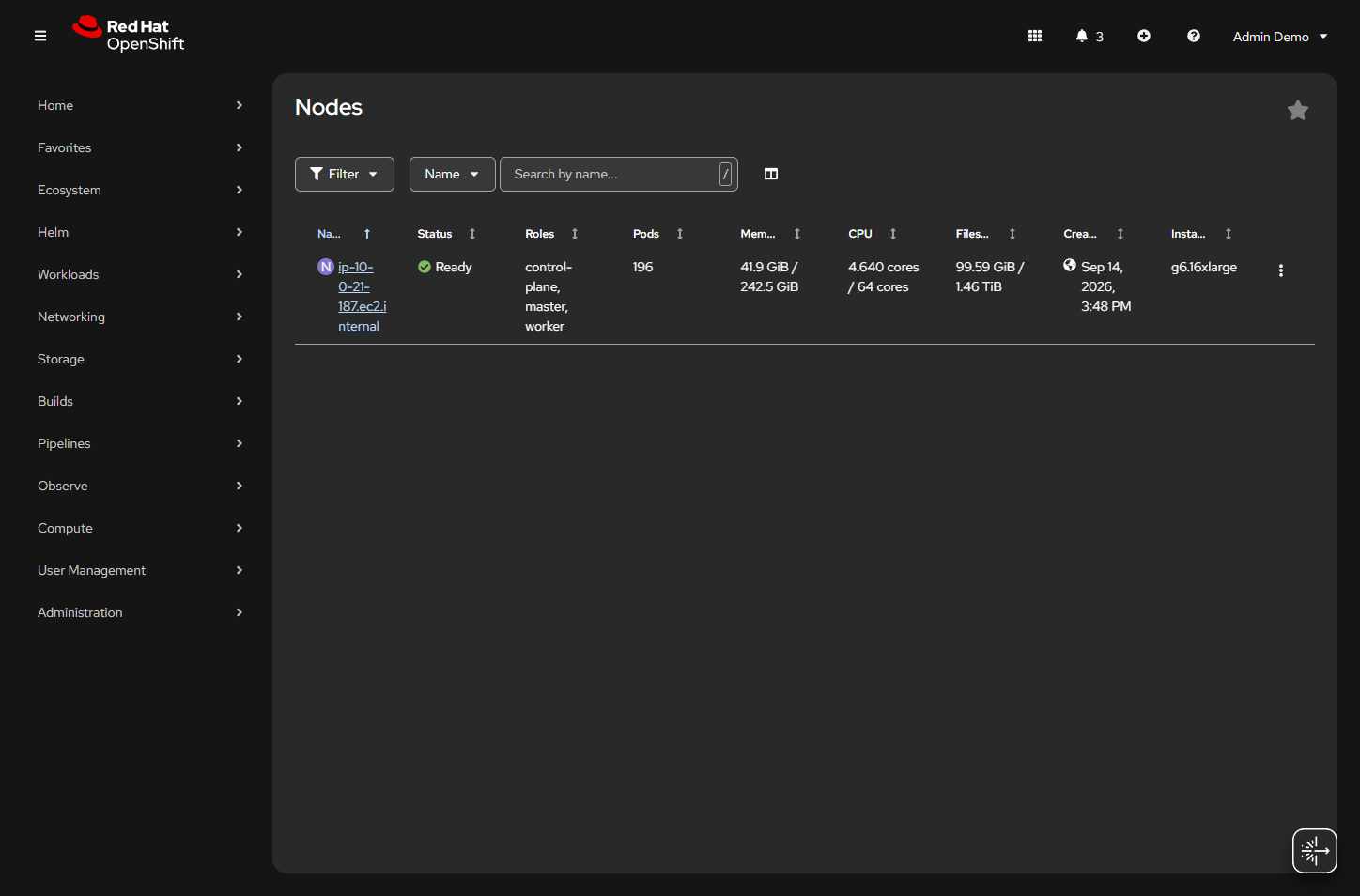Expand the Ecosystem navigation section
The image size is (1360, 896).
(140, 190)
